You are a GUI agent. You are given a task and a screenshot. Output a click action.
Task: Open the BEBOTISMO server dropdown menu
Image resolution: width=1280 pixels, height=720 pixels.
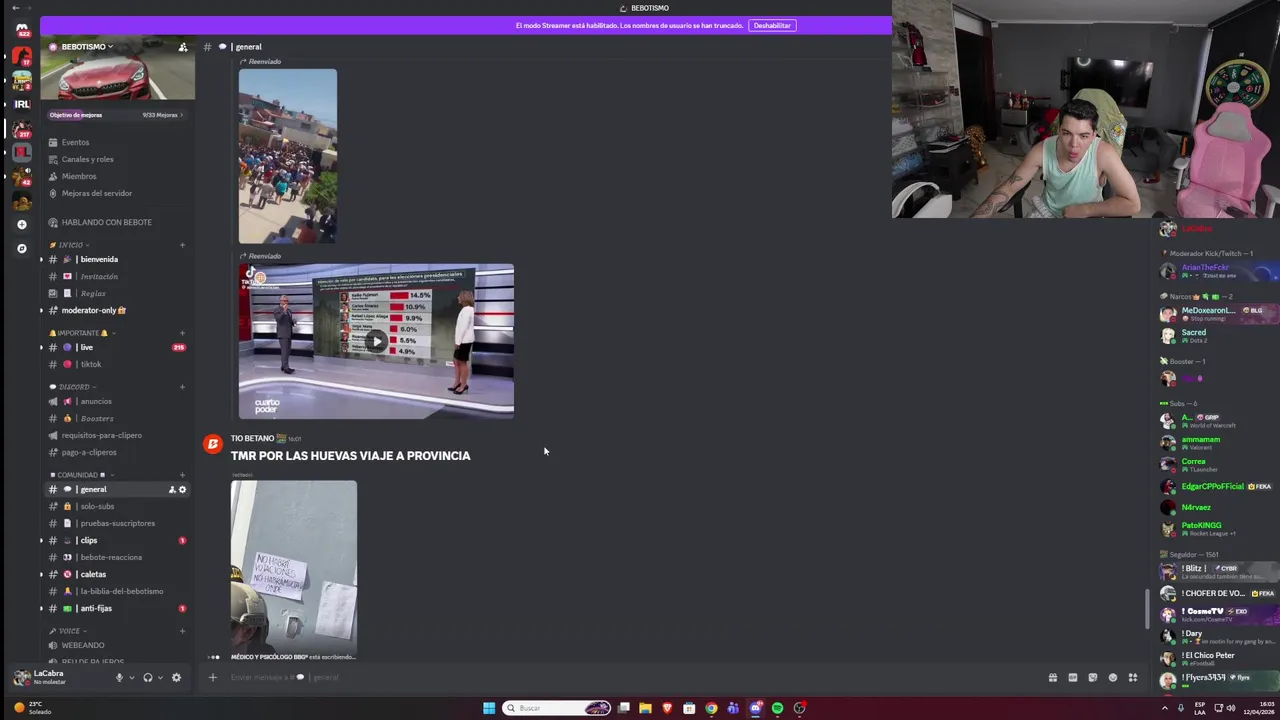(x=87, y=47)
